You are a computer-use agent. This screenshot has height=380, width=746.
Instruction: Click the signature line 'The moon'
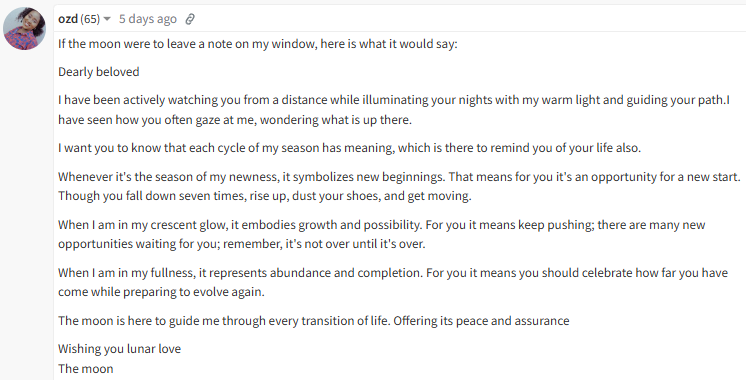tap(86, 369)
